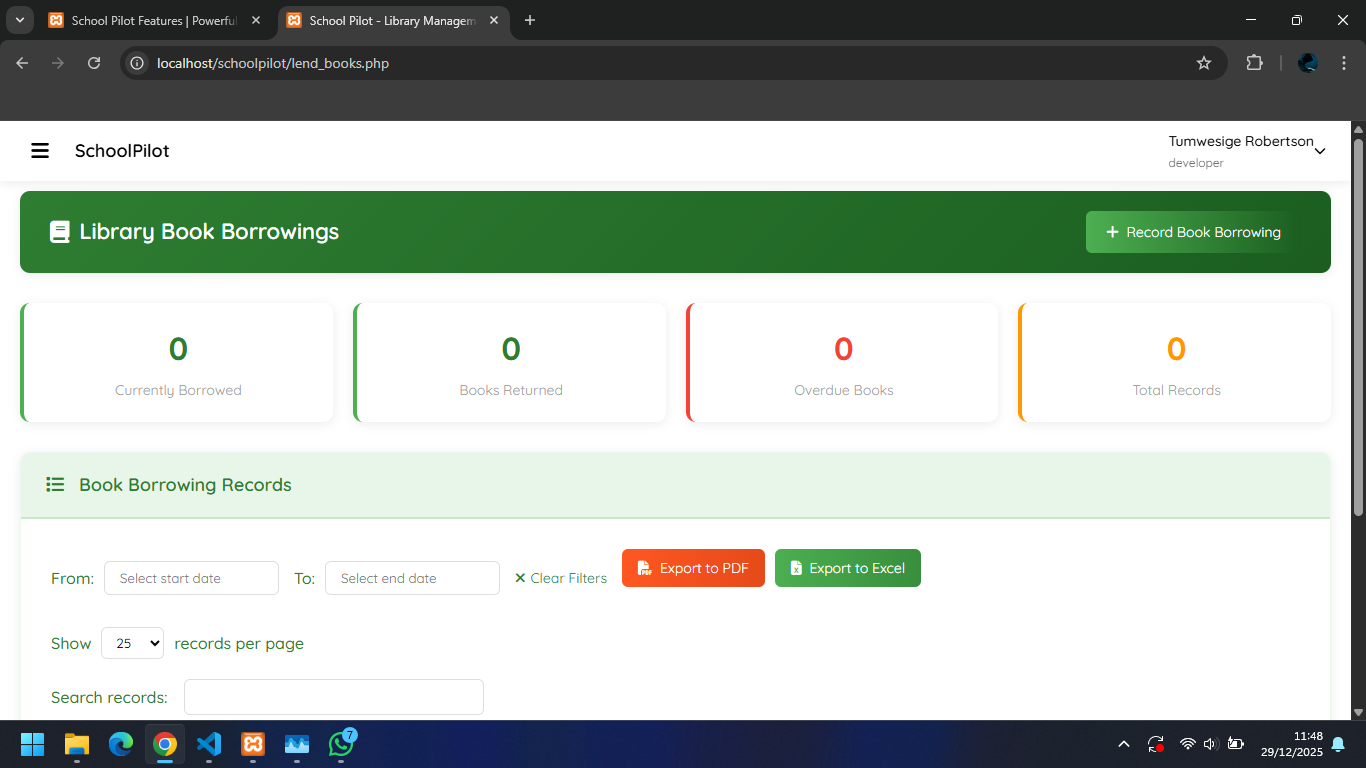Launch Visual Studio Code from taskbar
This screenshot has height=768, width=1366.
(209, 744)
